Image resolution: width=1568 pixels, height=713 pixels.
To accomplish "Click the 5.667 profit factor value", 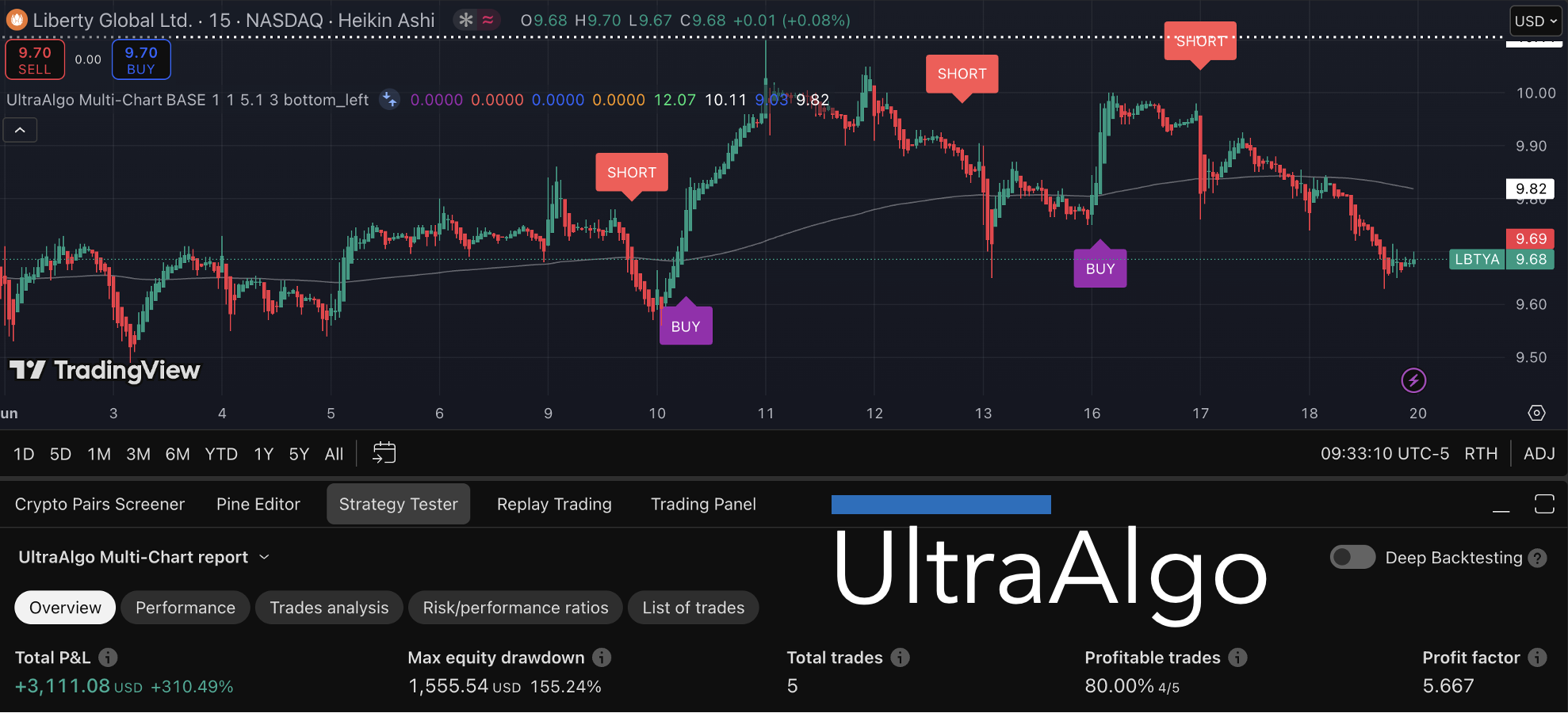I will coord(1448,686).
